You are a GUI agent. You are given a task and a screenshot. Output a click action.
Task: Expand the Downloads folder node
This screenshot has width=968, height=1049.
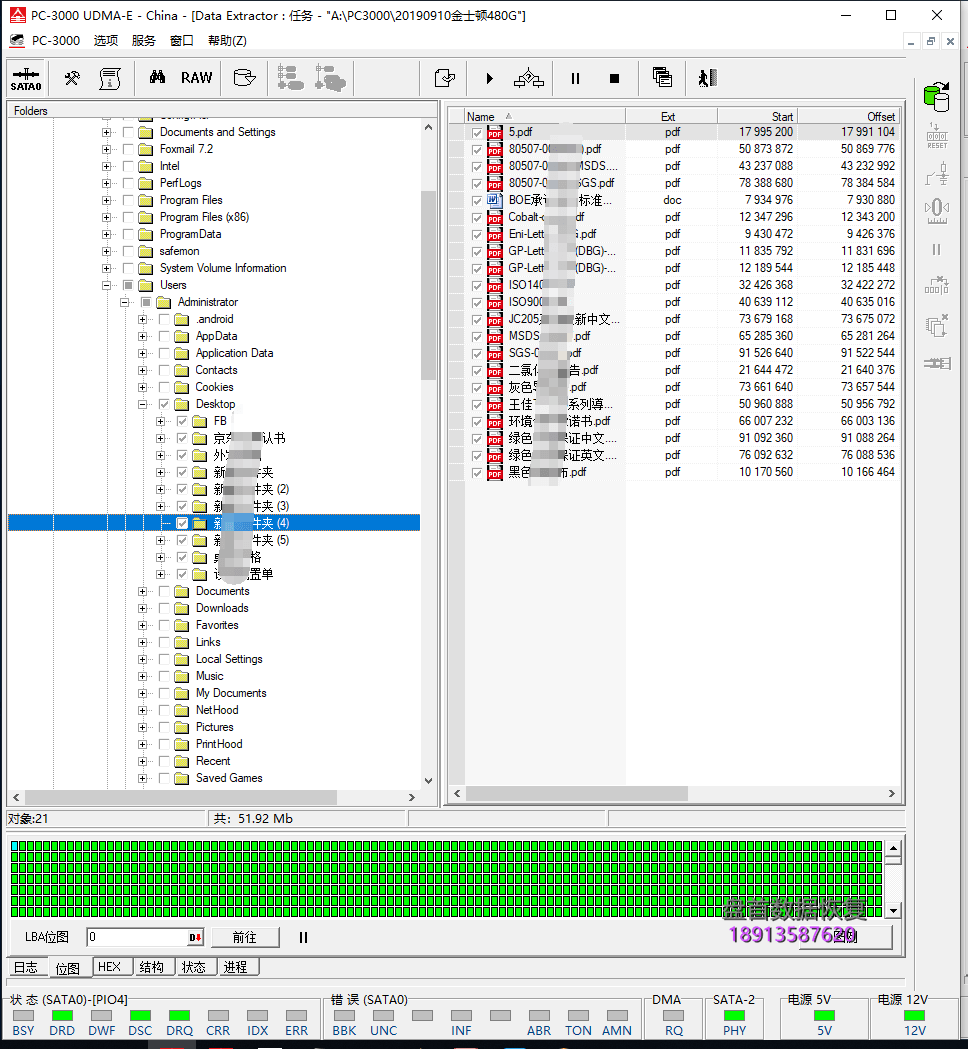pos(142,608)
